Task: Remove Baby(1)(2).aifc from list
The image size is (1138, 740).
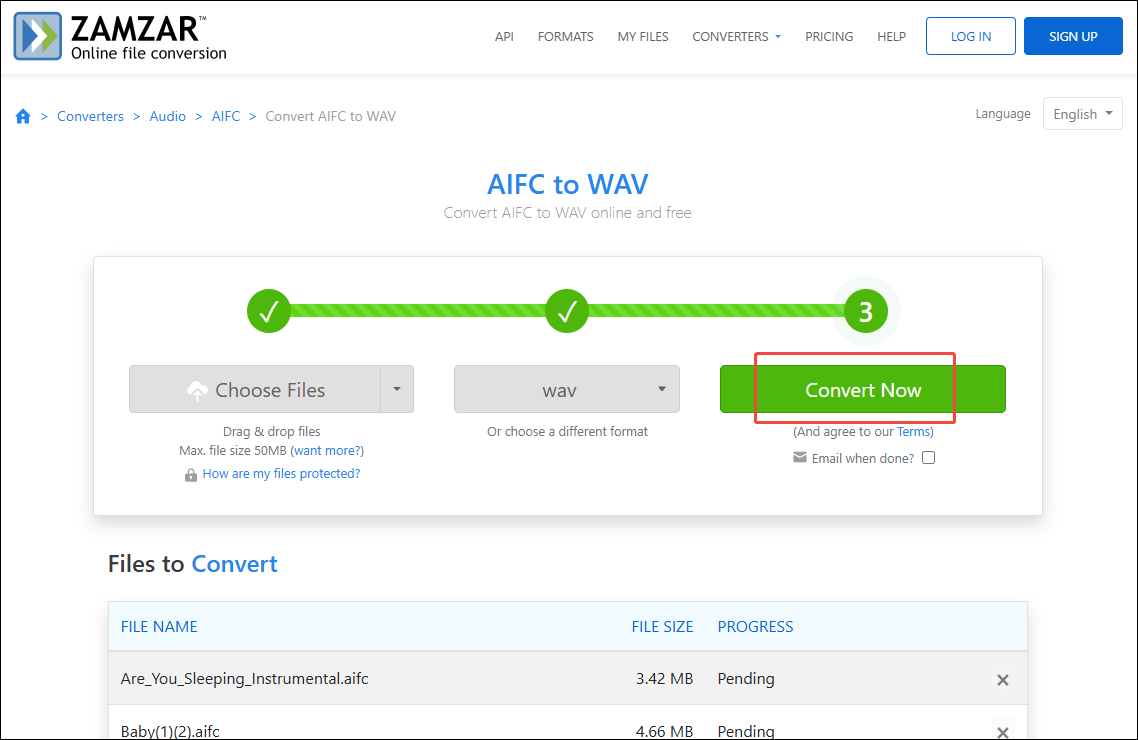Action: click(1003, 732)
